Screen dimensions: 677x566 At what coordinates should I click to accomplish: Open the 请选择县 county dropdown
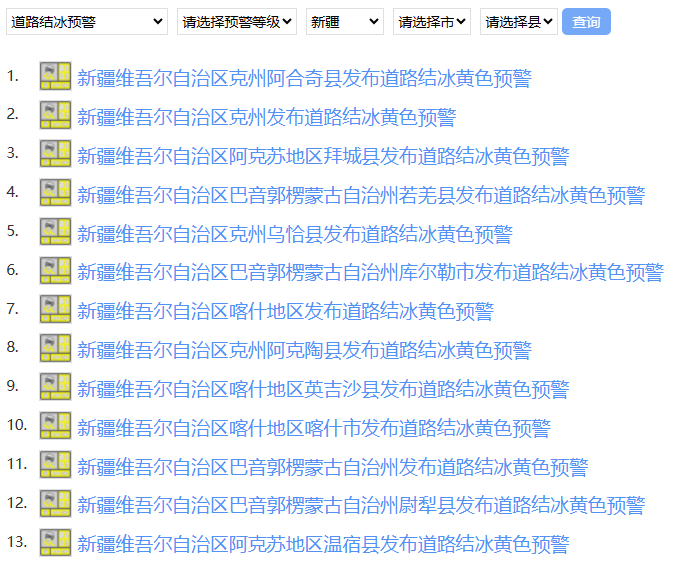[x=518, y=21]
